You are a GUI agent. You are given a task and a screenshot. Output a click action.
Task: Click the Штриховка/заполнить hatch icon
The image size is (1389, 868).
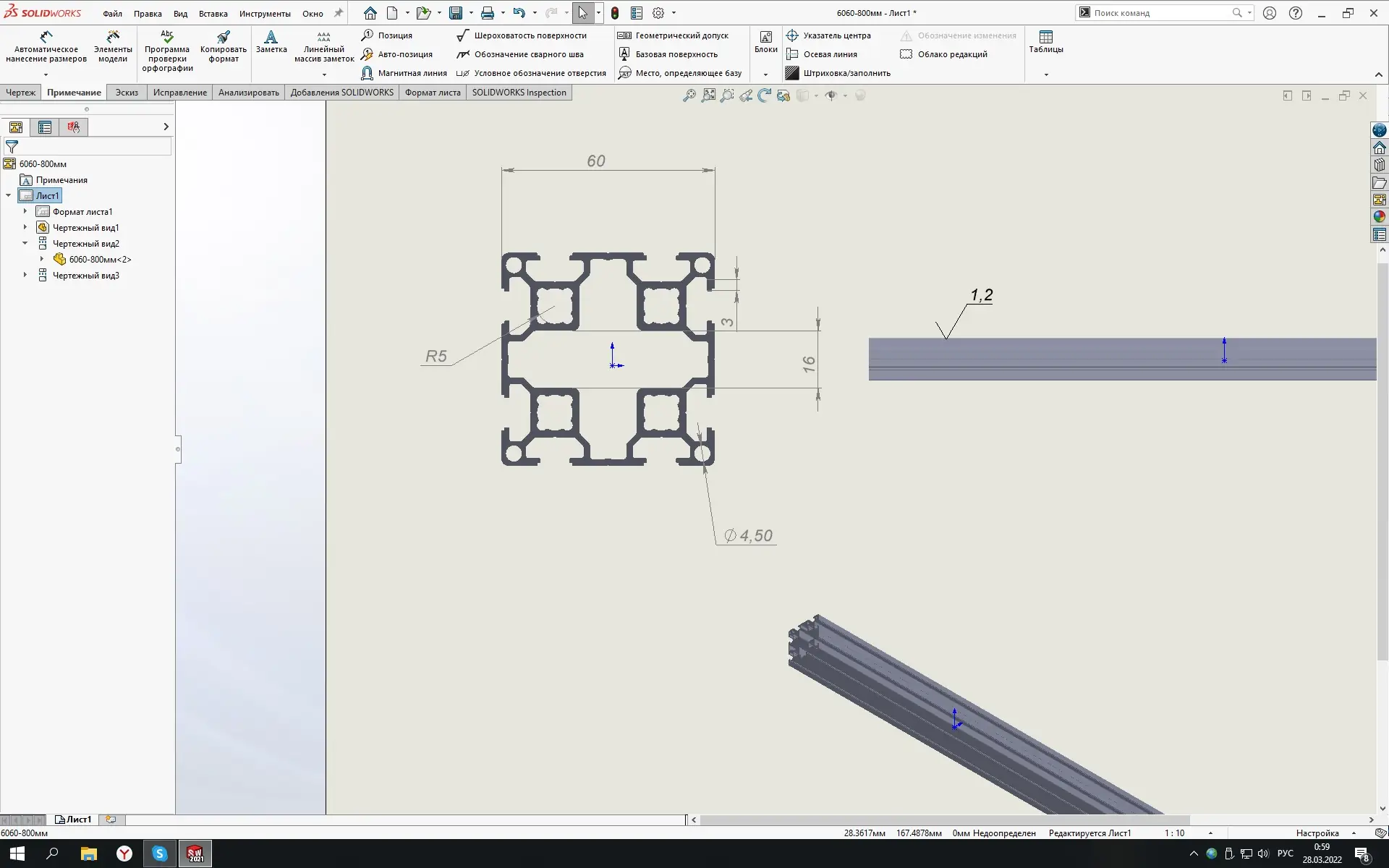(x=792, y=73)
